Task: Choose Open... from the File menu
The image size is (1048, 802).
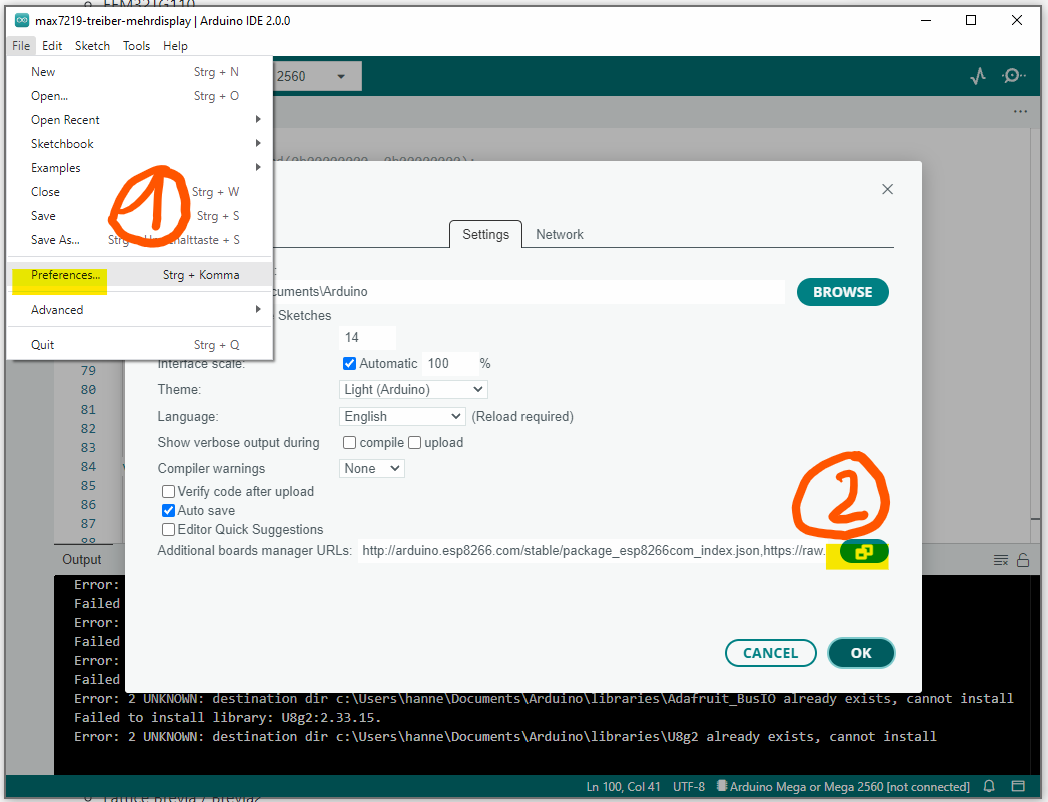Action: [x=140, y=96]
